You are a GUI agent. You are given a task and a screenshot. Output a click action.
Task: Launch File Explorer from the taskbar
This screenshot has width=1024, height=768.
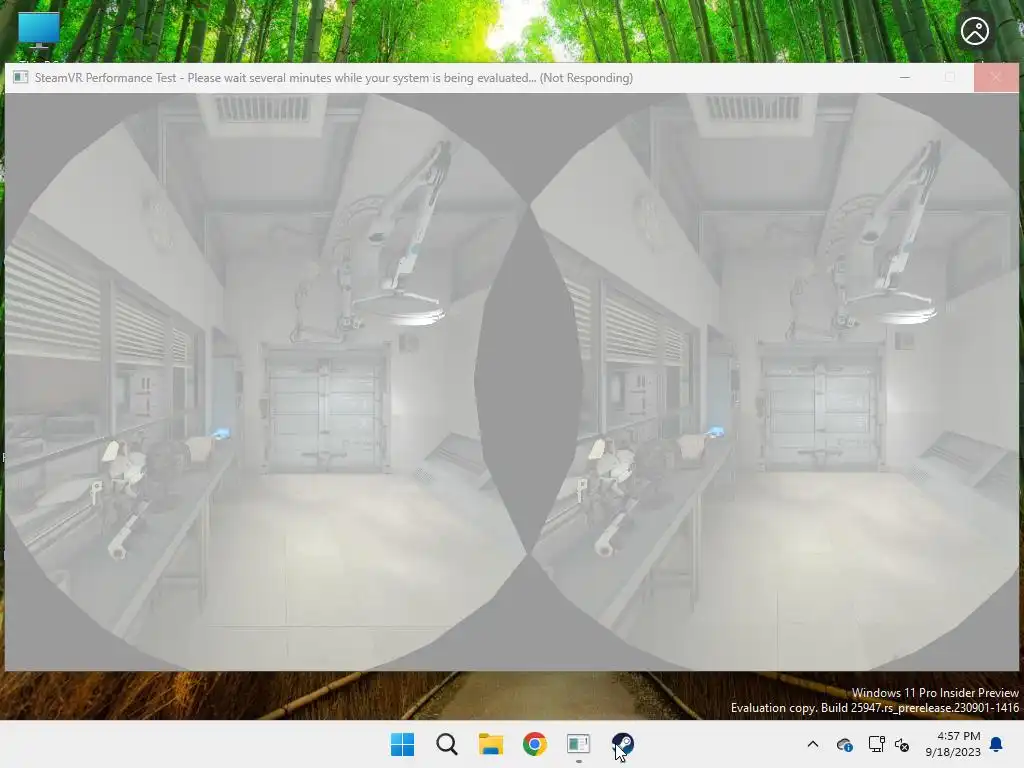click(490, 744)
